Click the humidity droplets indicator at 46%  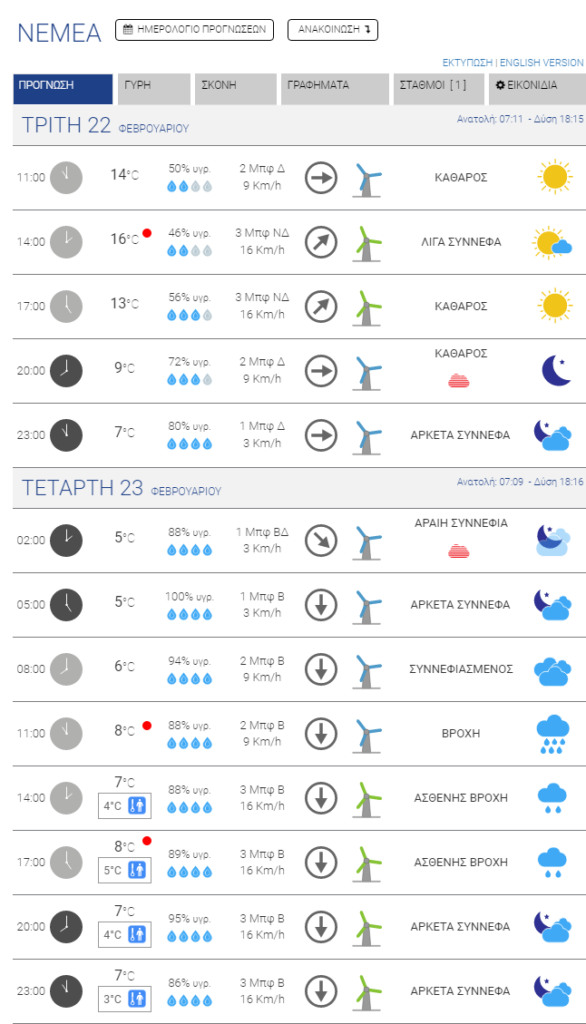tap(189, 251)
